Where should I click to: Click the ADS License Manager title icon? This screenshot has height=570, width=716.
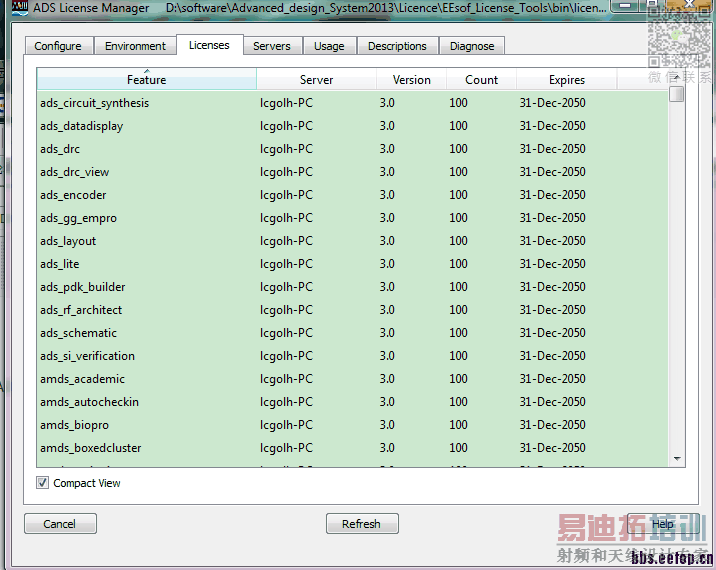[20, 7]
